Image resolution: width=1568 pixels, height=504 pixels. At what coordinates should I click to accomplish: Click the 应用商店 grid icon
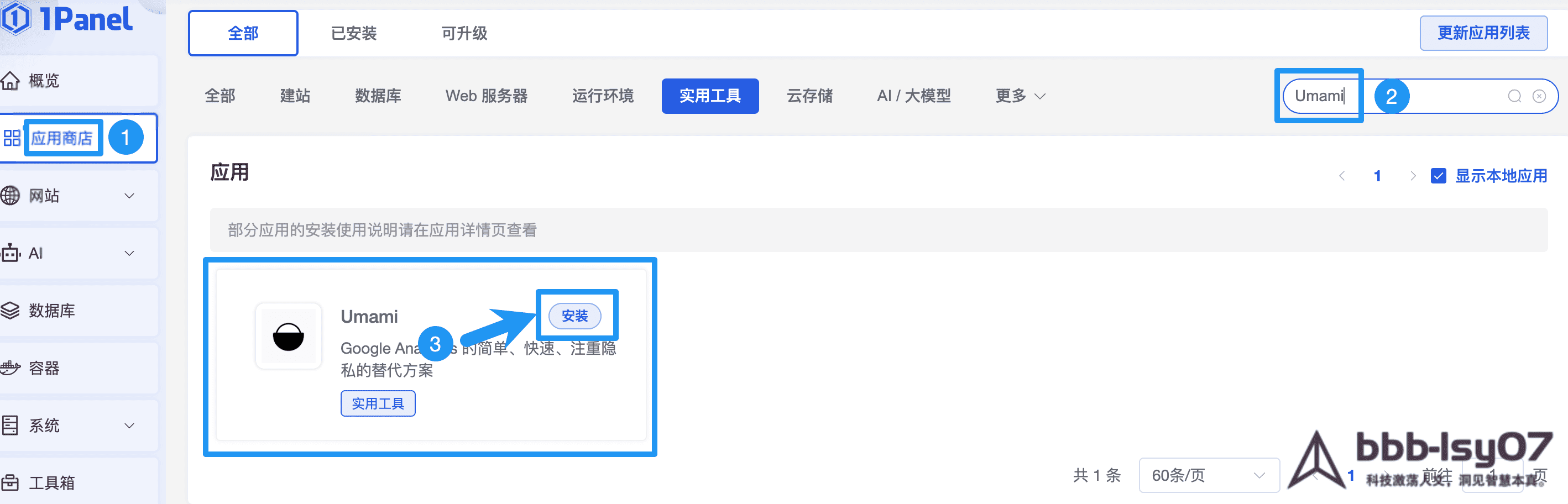point(12,138)
